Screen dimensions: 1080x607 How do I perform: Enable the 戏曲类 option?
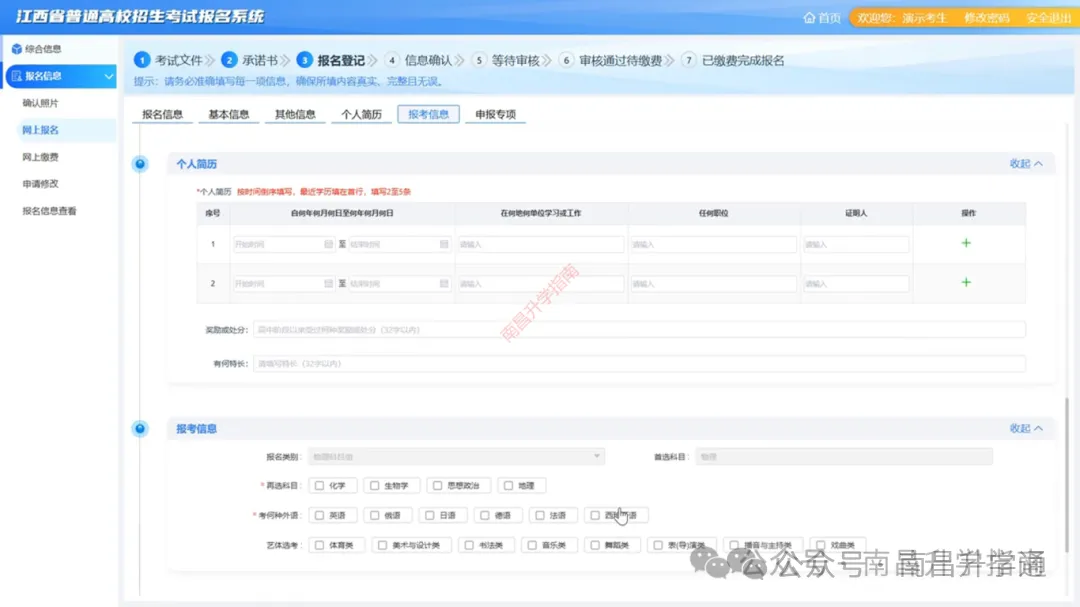click(821, 545)
